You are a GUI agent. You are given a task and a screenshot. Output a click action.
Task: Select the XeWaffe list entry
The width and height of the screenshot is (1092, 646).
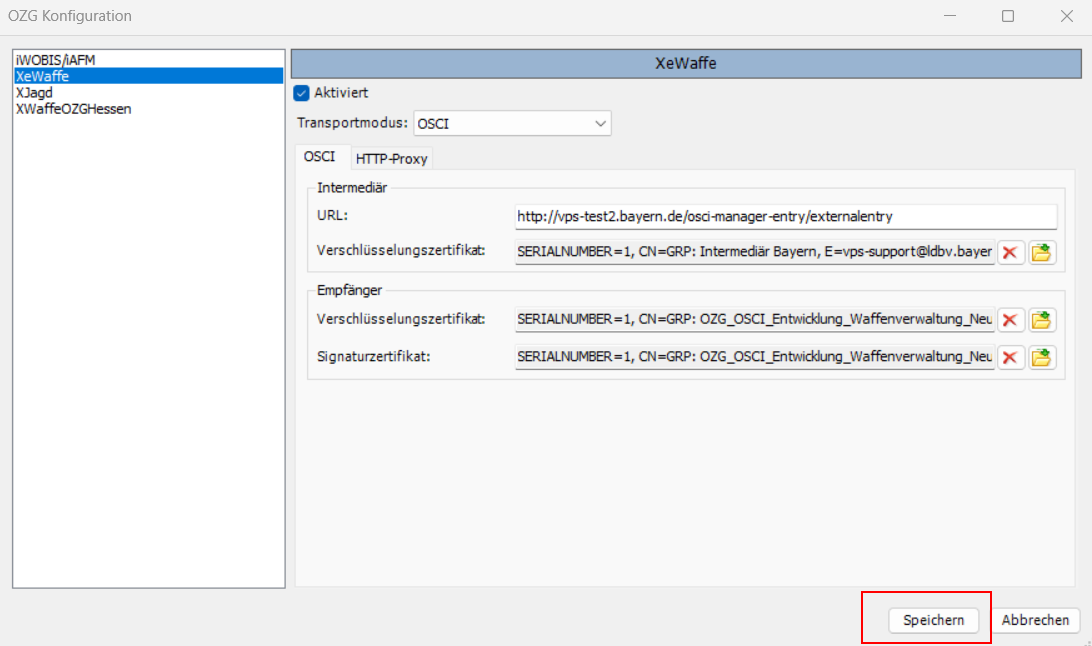pyautogui.click(x=43, y=76)
